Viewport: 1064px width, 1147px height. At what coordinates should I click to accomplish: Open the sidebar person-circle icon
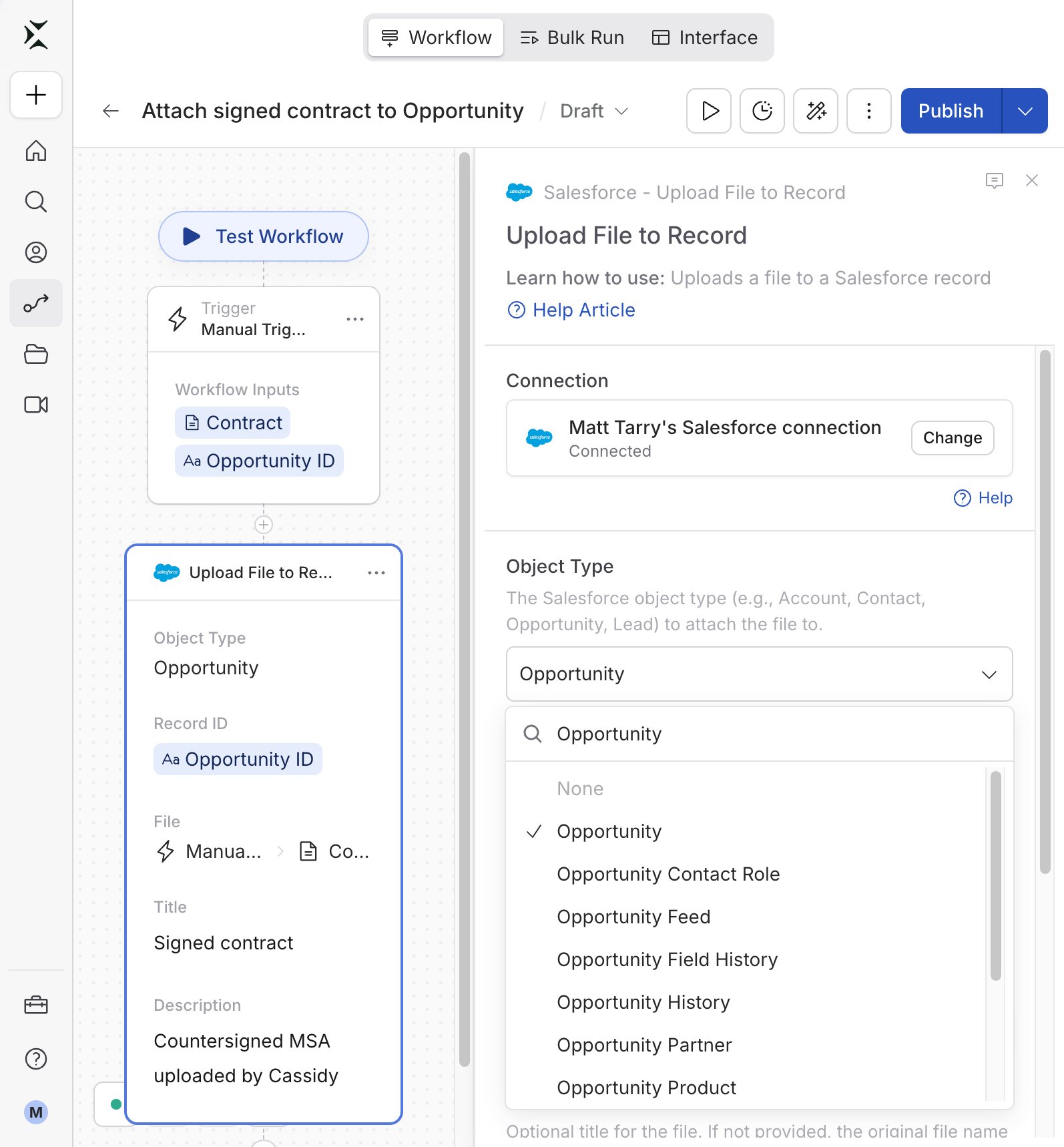tap(36, 252)
